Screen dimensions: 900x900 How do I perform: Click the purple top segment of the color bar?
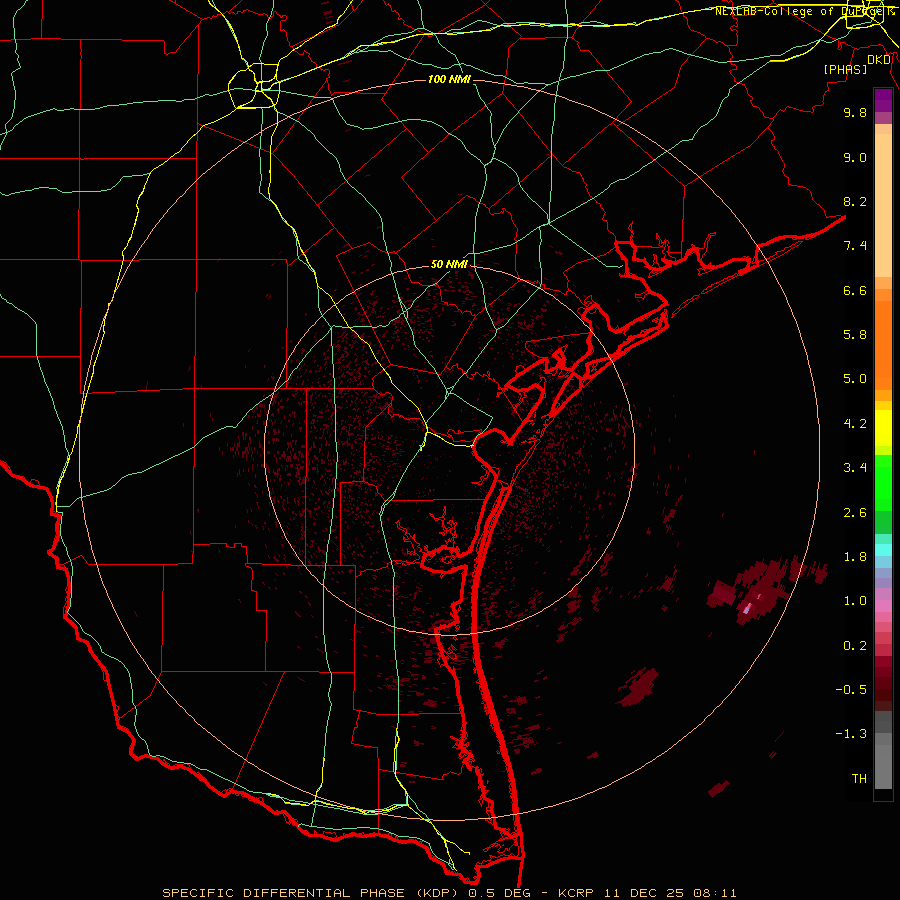[883, 101]
